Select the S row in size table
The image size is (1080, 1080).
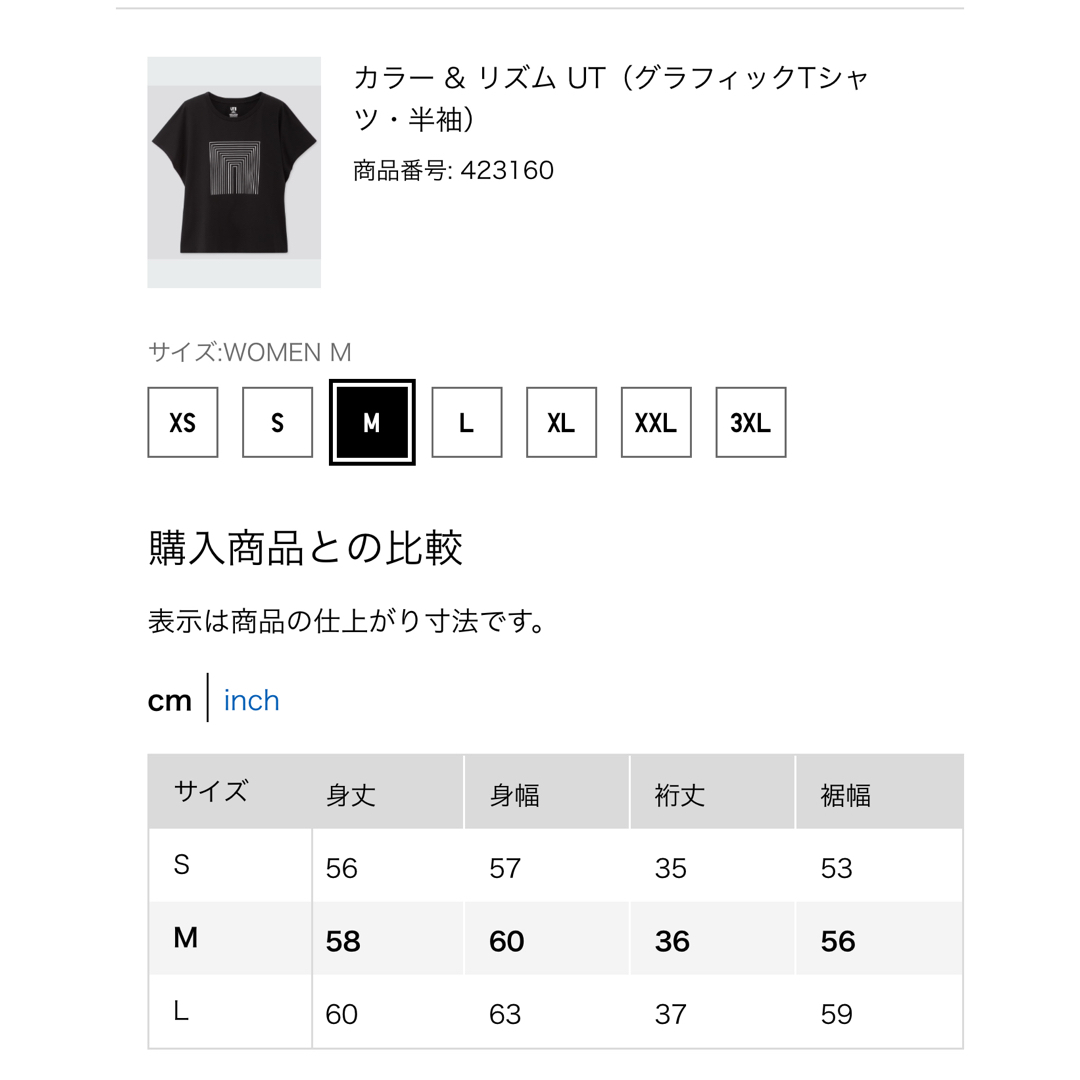coord(555,865)
